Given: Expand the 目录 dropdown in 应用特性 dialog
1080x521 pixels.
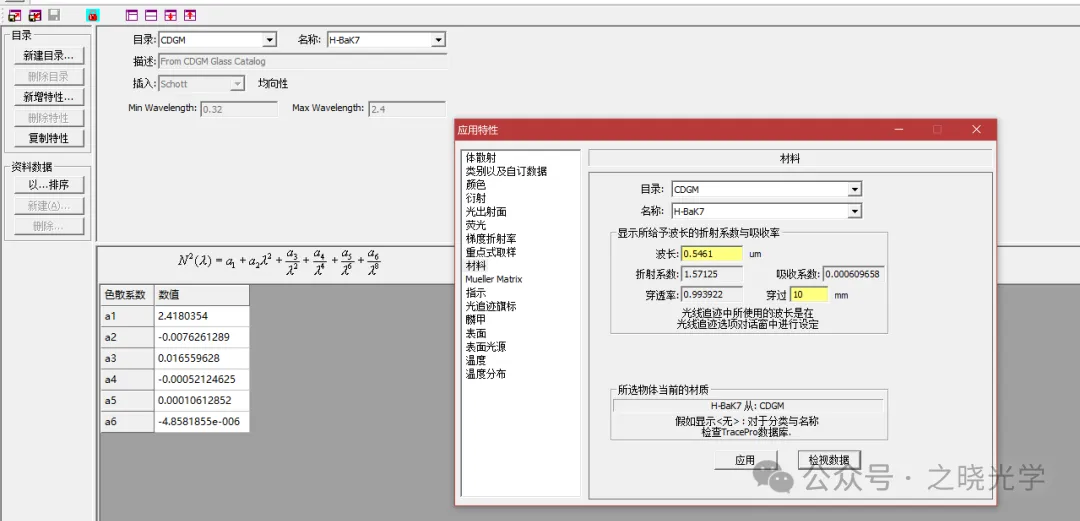Looking at the screenshot, I should pos(854,189).
